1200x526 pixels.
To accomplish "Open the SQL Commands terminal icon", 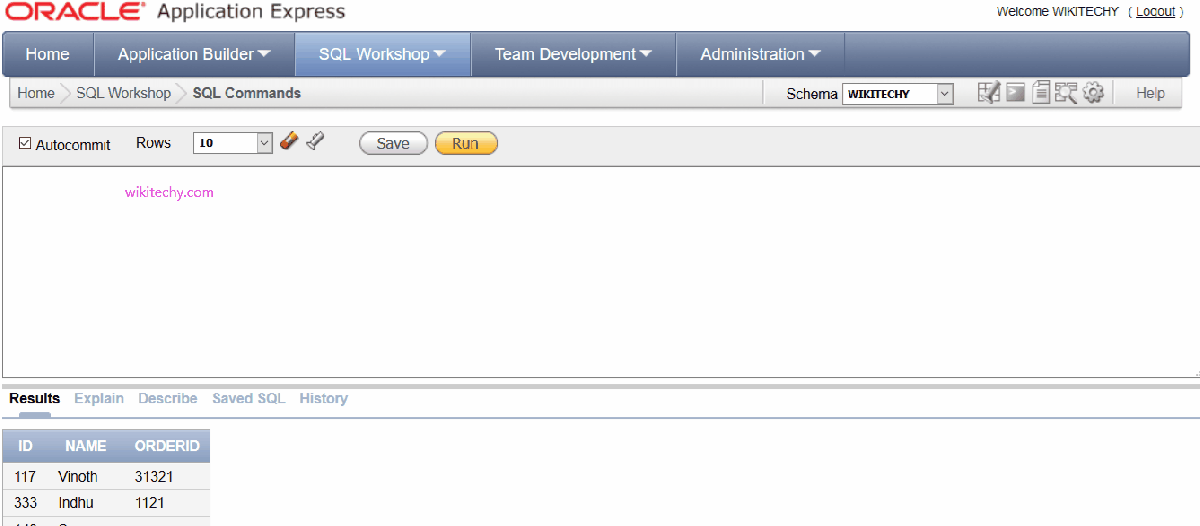I will pyautogui.click(x=1015, y=93).
